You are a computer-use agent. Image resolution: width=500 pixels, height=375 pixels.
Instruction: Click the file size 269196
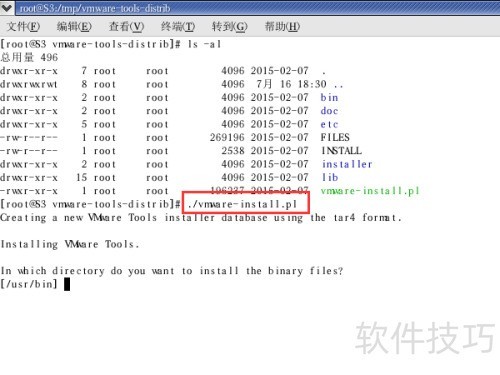coord(227,138)
